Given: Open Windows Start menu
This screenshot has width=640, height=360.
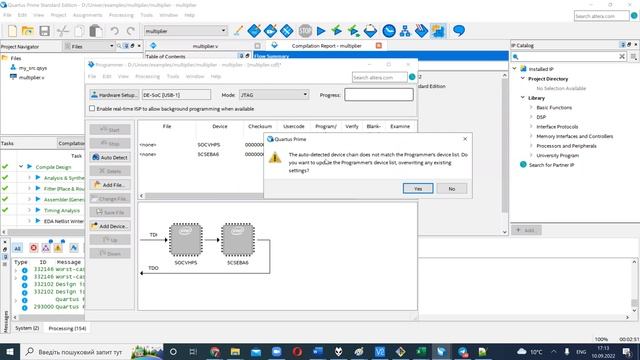Looking at the screenshot, I should pos(10,351).
